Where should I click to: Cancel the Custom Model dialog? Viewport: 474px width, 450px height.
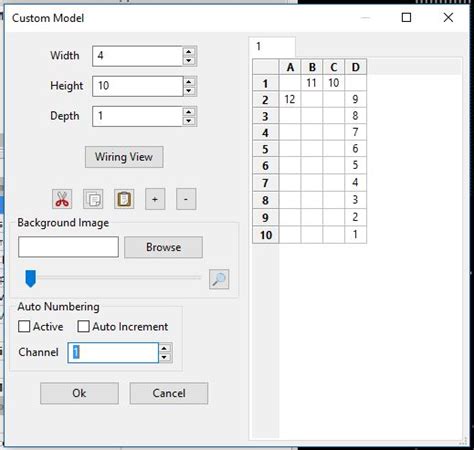pos(169,393)
